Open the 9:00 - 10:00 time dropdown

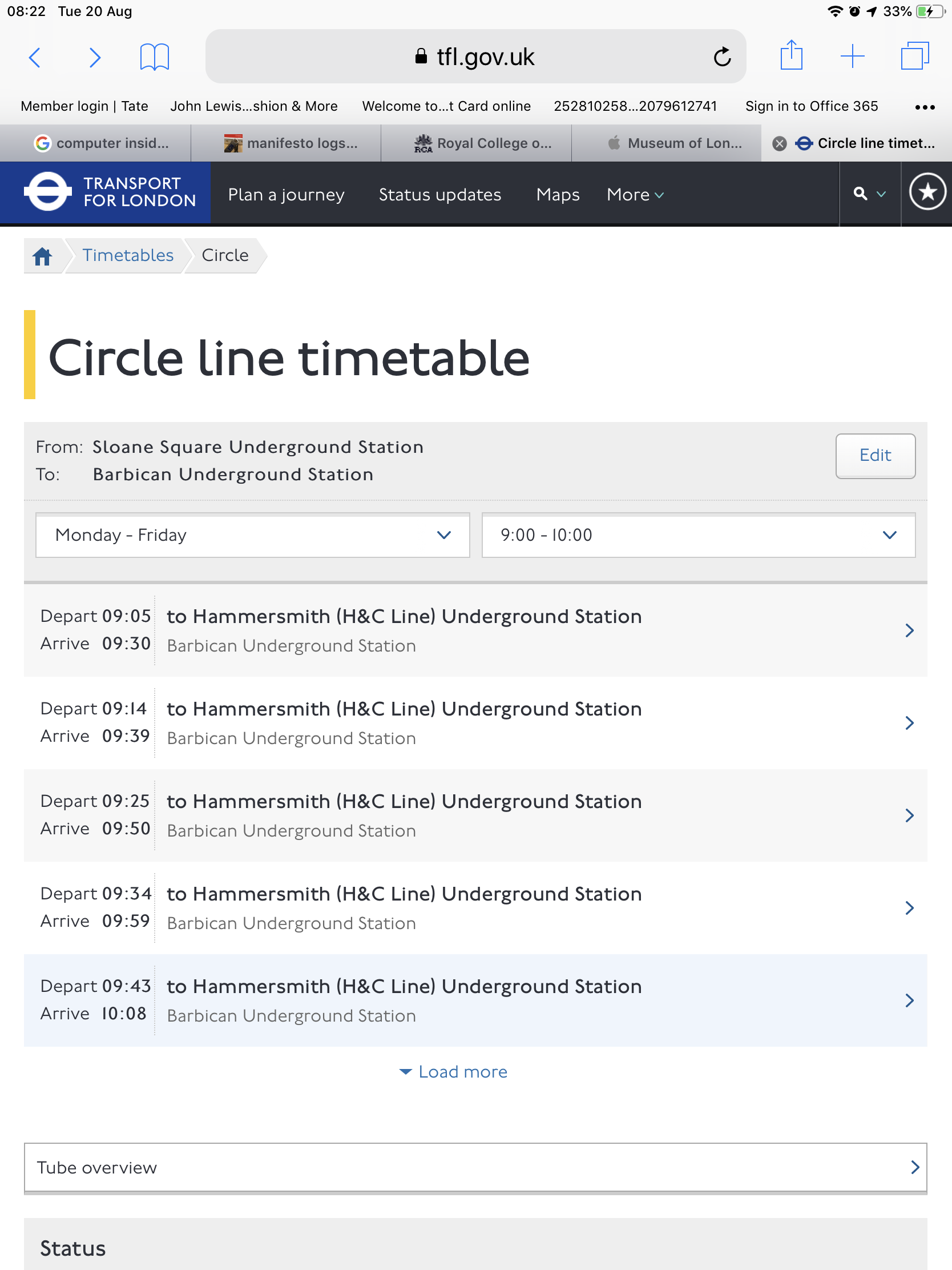698,535
